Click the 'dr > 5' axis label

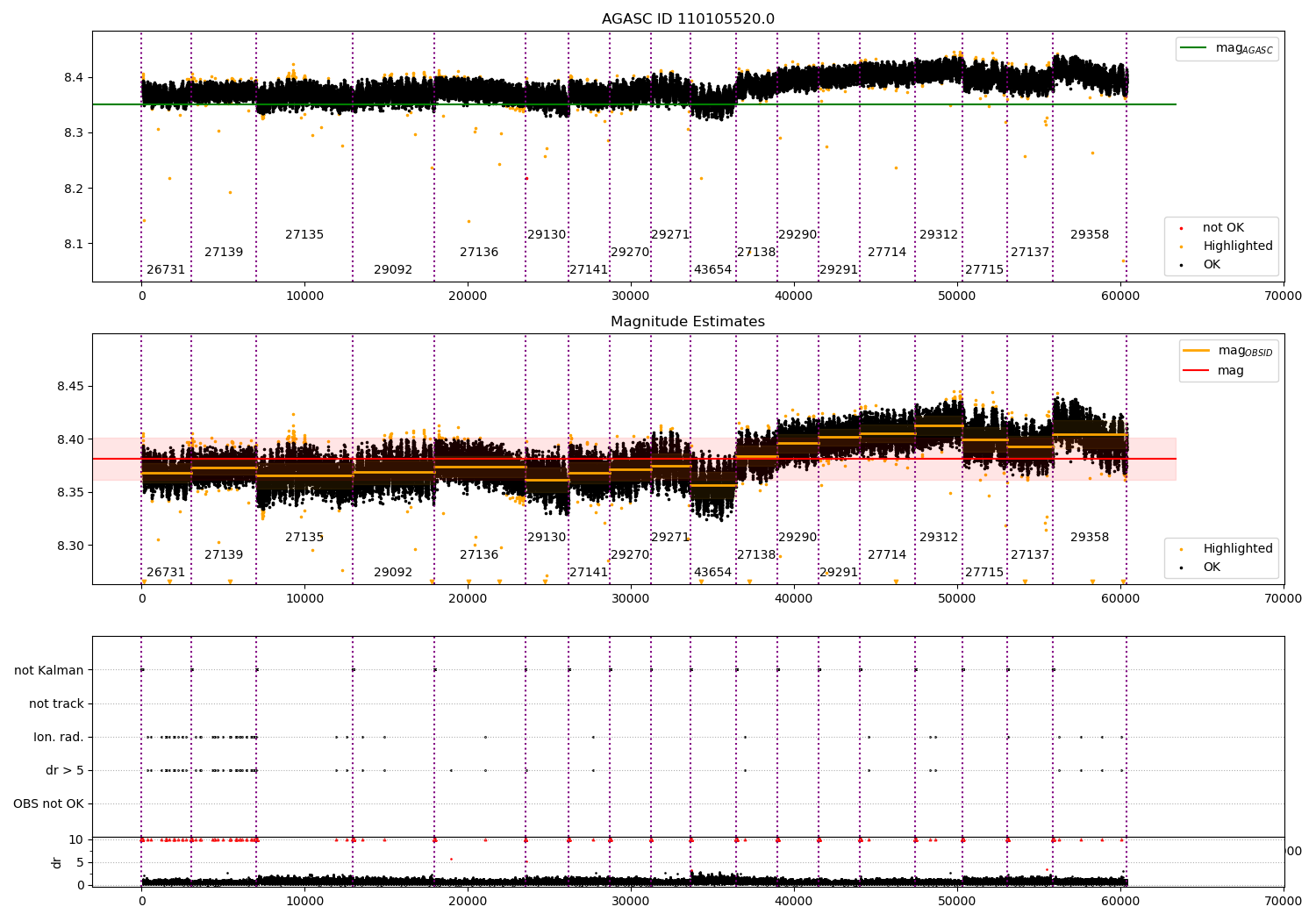65,770
